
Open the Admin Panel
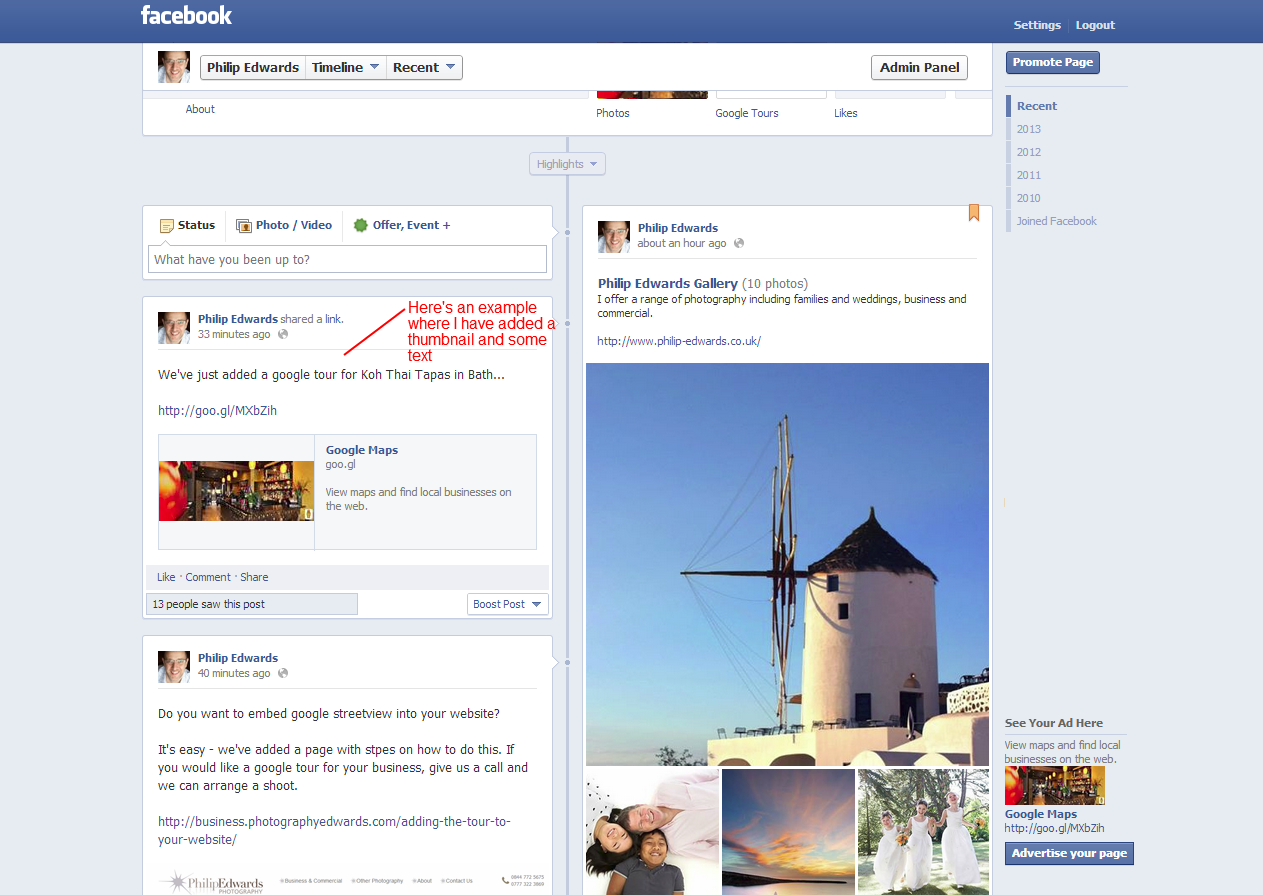(920, 67)
